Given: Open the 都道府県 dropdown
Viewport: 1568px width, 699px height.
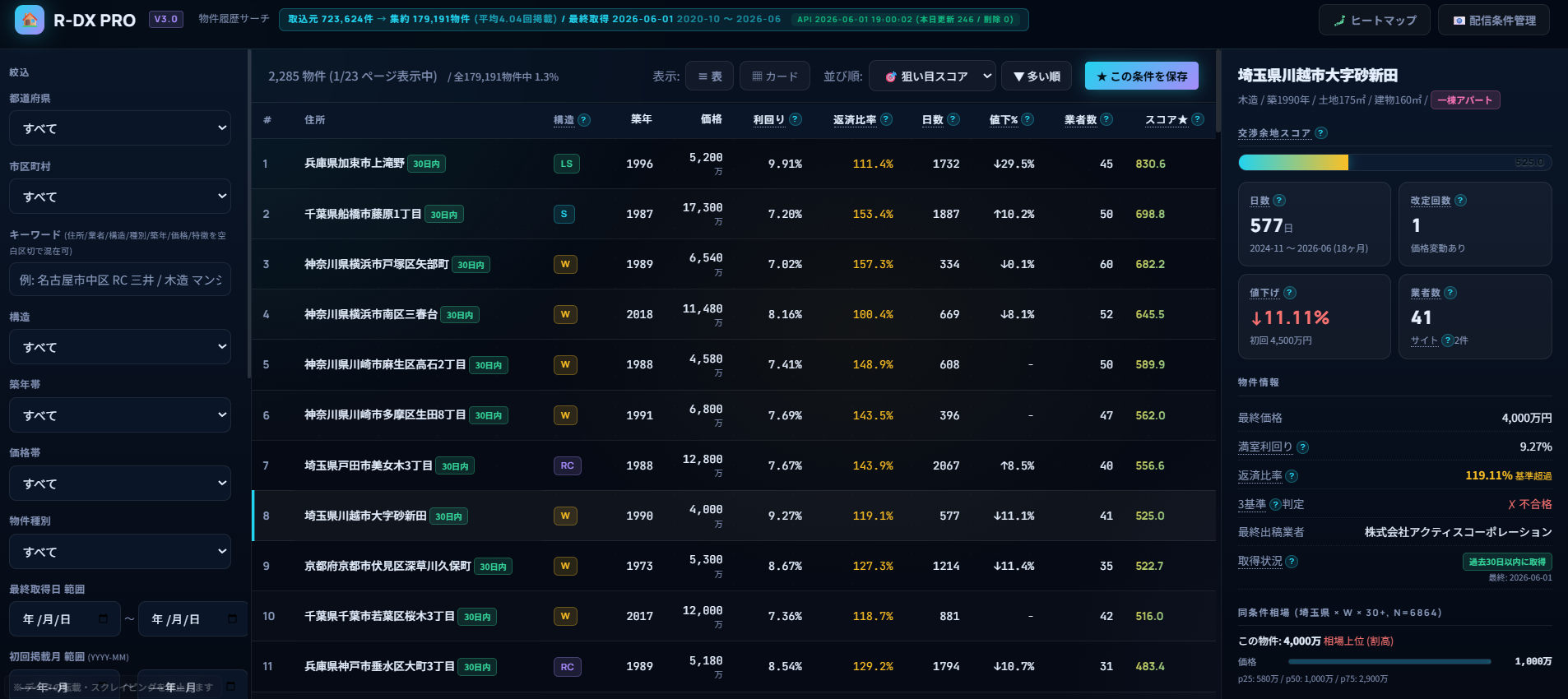Looking at the screenshot, I should coord(119,128).
